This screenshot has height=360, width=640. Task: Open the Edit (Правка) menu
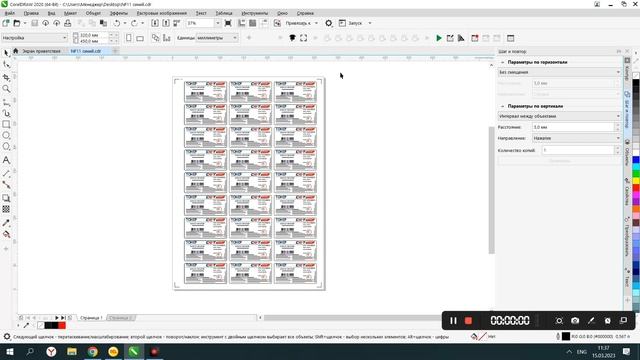(31, 13)
